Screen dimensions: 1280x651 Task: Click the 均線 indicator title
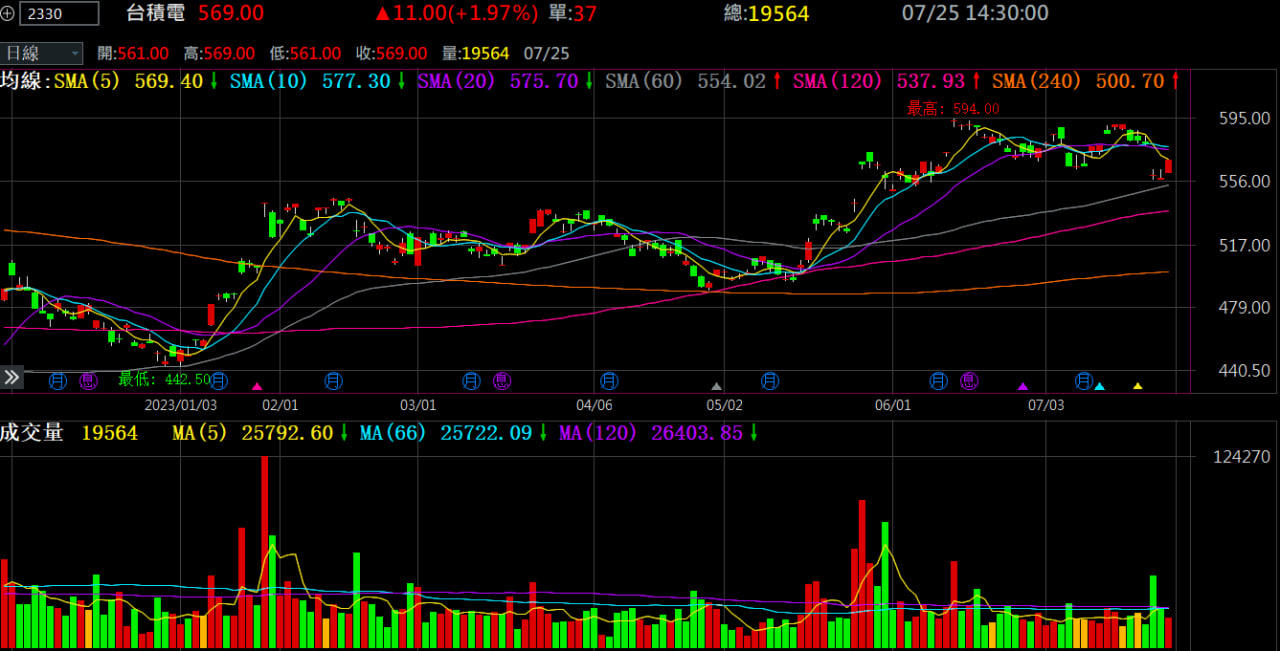(x=22, y=81)
